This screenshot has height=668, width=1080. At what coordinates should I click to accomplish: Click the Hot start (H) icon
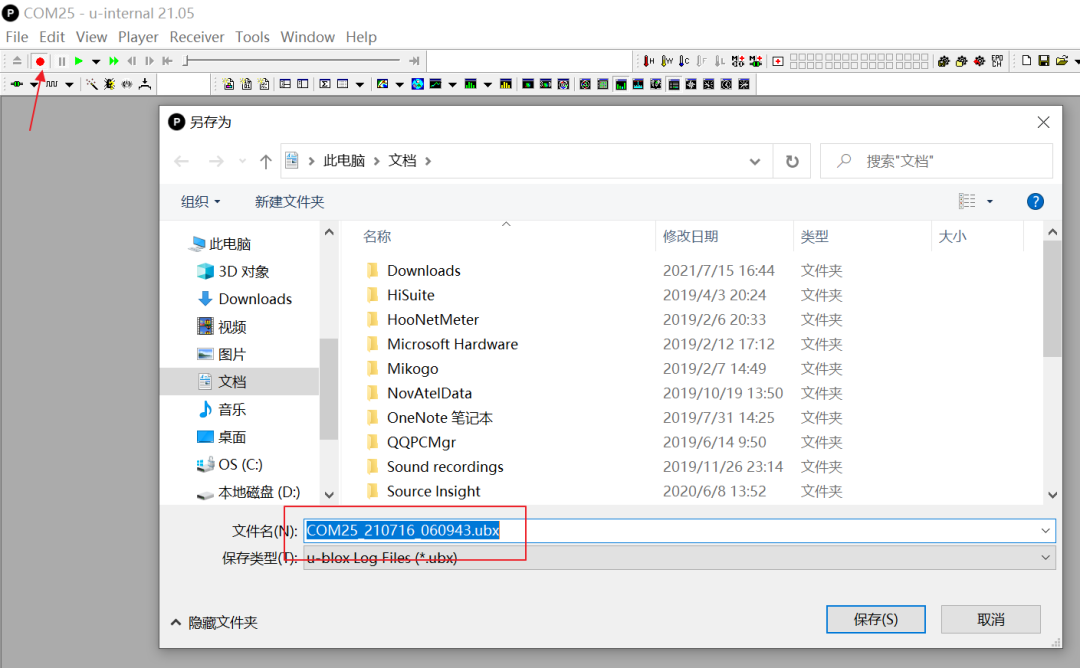pos(649,61)
